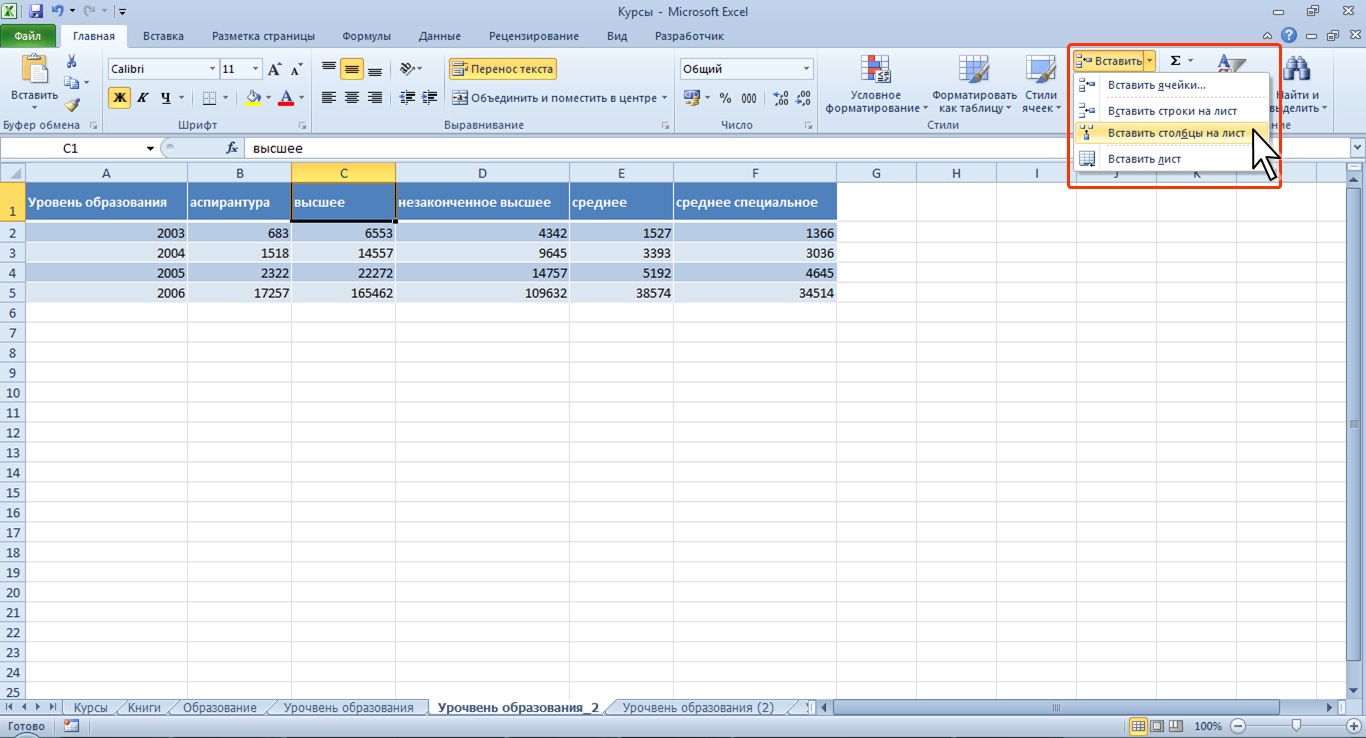Open Условное форматирование menu

pyautogui.click(x=876, y=84)
